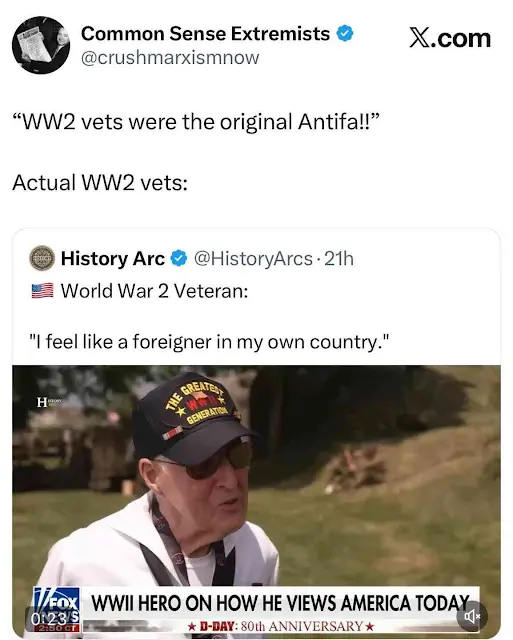Viewport: 513px width, 640px height.
Task: Click the blue verified badge beside Common Sense Extremists
Action: click(x=344, y=33)
